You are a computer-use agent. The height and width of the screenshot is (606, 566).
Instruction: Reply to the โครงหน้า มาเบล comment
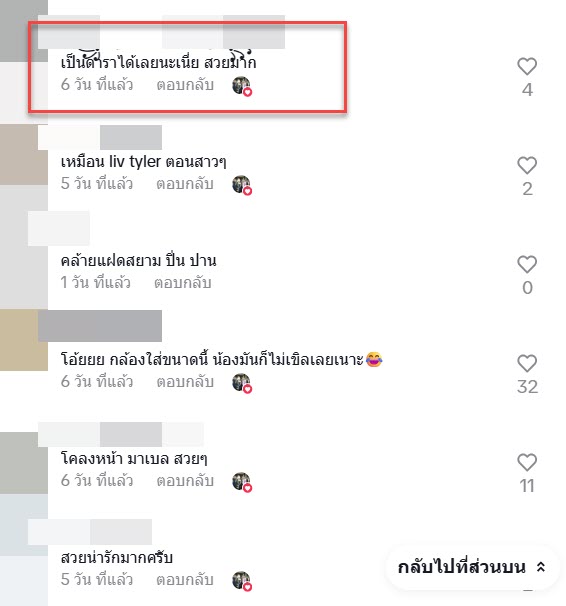tap(185, 480)
